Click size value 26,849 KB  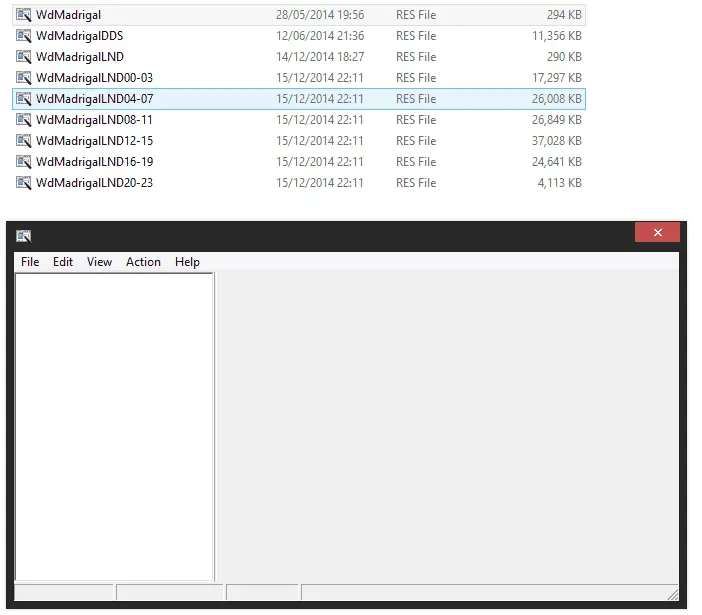point(557,120)
